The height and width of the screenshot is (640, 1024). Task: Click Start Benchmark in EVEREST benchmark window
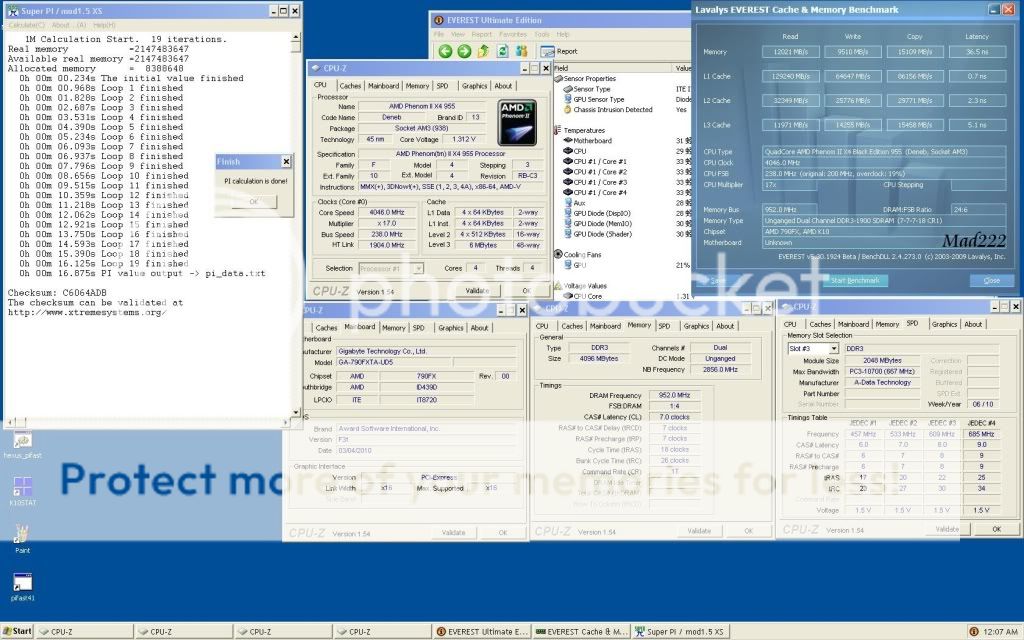[855, 280]
